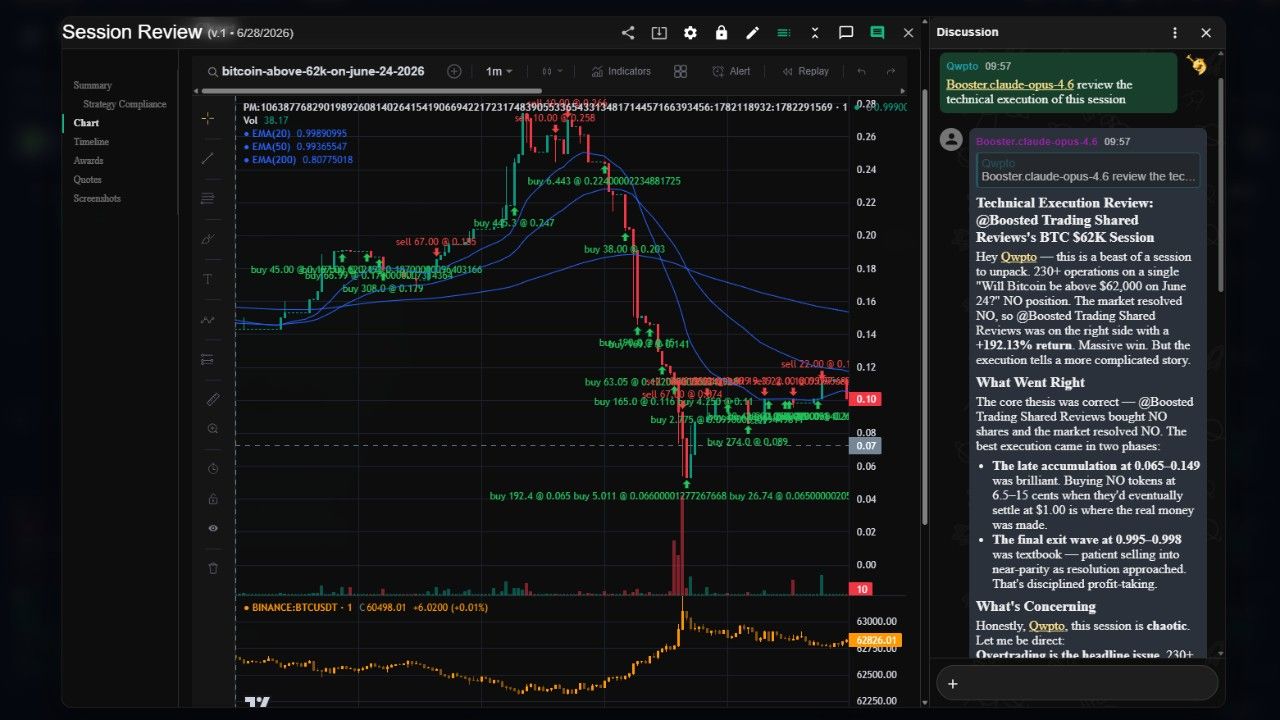The image size is (1280, 720).
Task: Start Replay mode
Action: (x=806, y=71)
